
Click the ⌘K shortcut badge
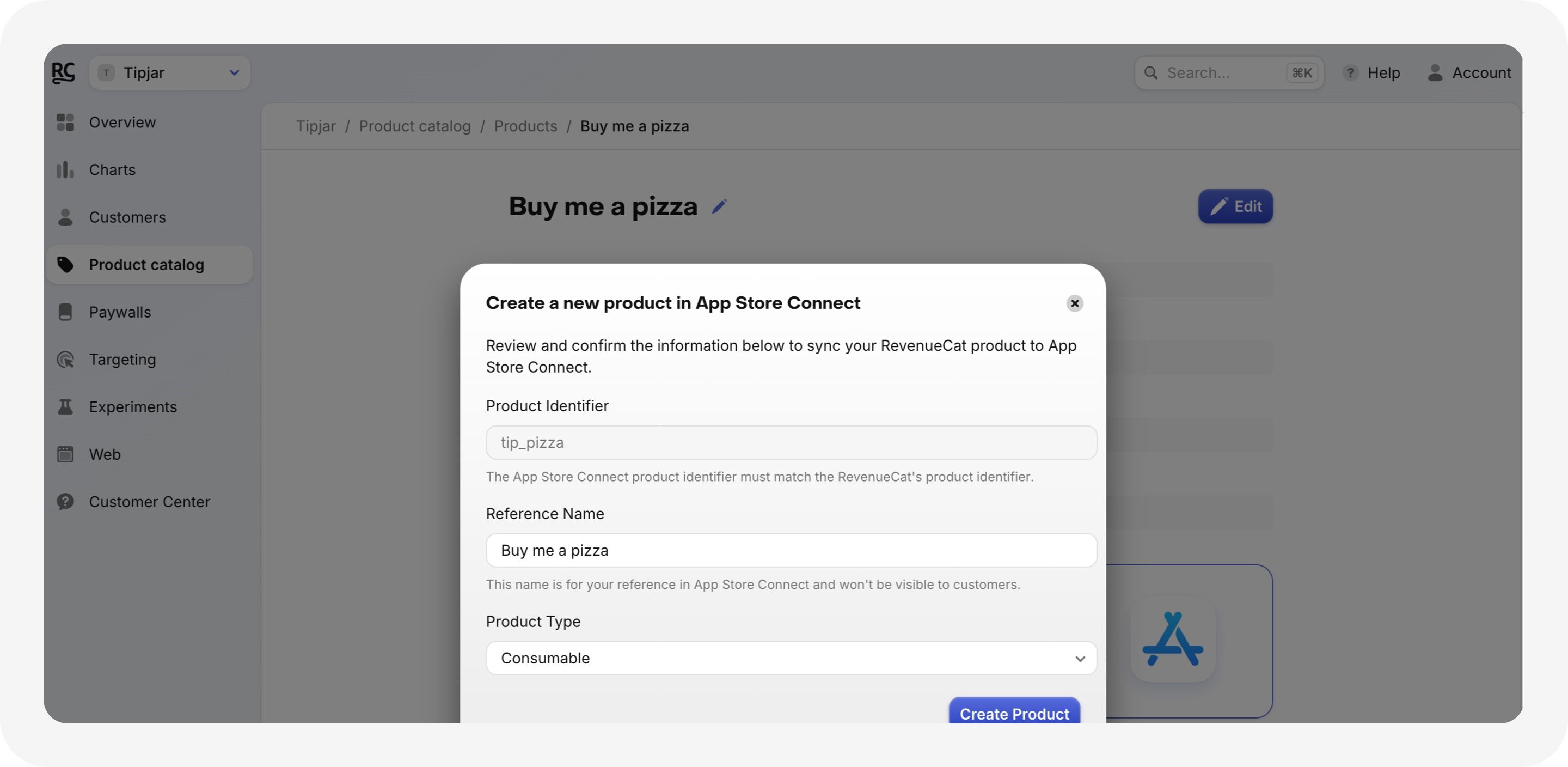pyautogui.click(x=1301, y=73)
